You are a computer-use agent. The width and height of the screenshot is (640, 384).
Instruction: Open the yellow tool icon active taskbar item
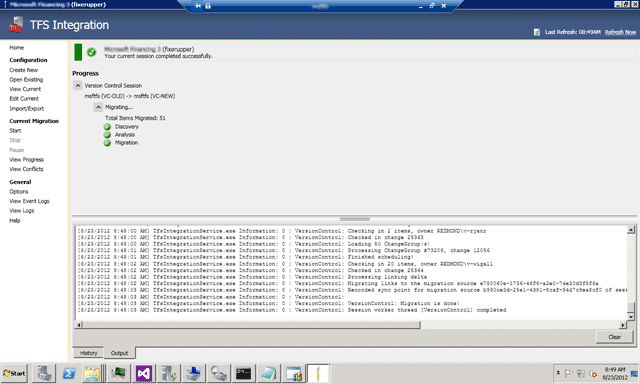tap(318, 373)
